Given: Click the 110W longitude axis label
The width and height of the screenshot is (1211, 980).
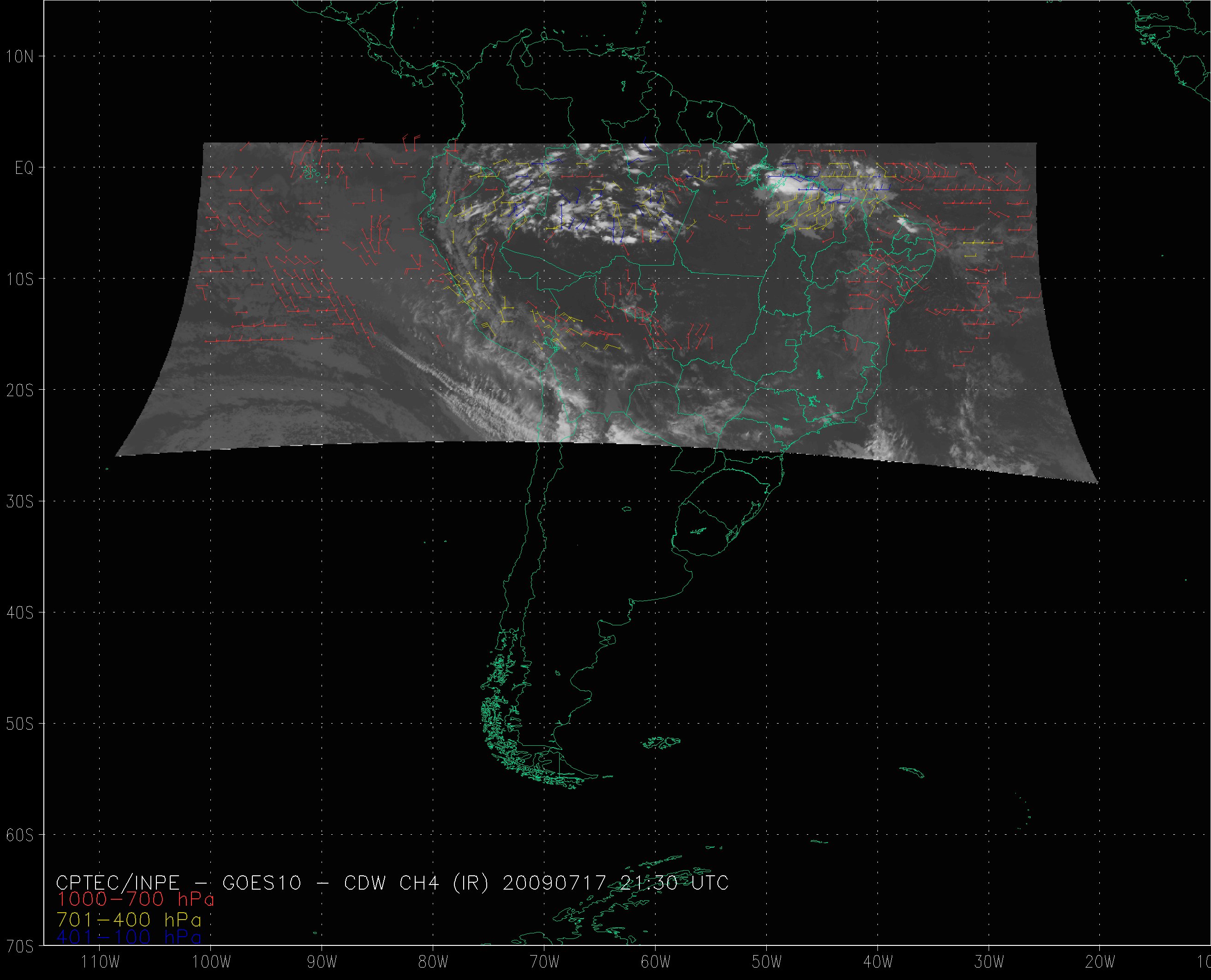Looking at the screenshot, I should (x=101, y=962).
